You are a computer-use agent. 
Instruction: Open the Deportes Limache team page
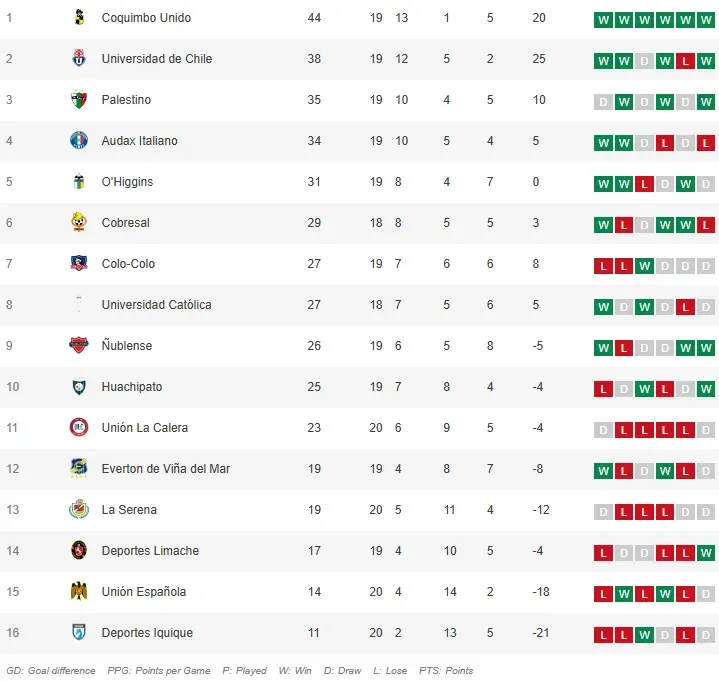point(150,551)
